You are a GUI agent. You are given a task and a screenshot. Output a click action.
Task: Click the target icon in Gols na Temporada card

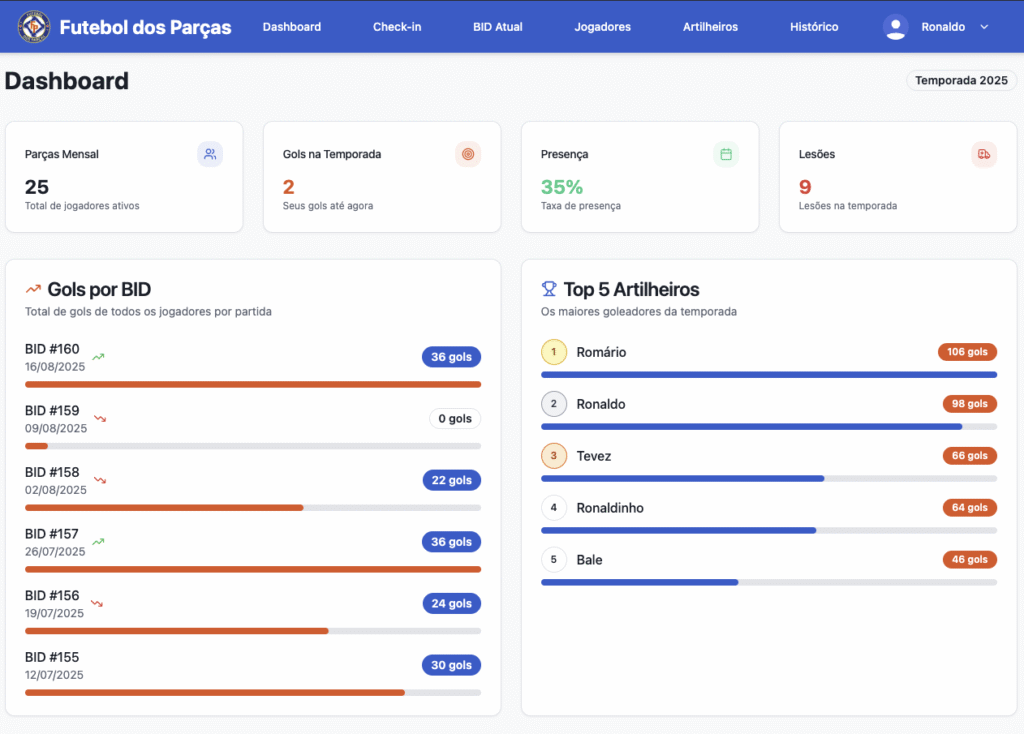pos(468,154)
